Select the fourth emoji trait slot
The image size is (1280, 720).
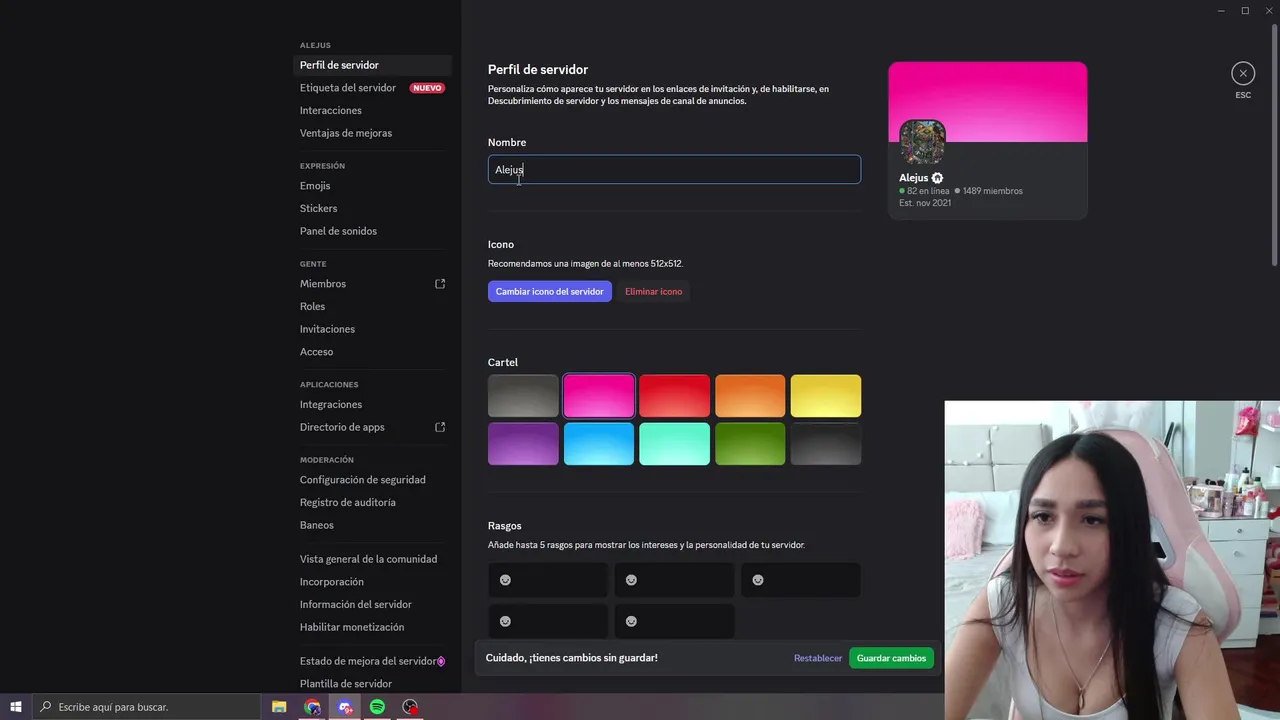(x=548, y=621)
